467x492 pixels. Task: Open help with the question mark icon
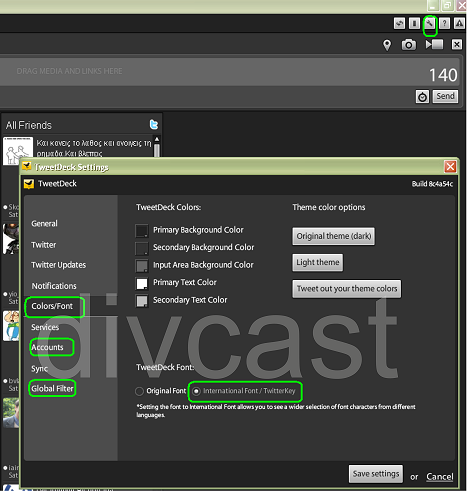coord(445,23)
